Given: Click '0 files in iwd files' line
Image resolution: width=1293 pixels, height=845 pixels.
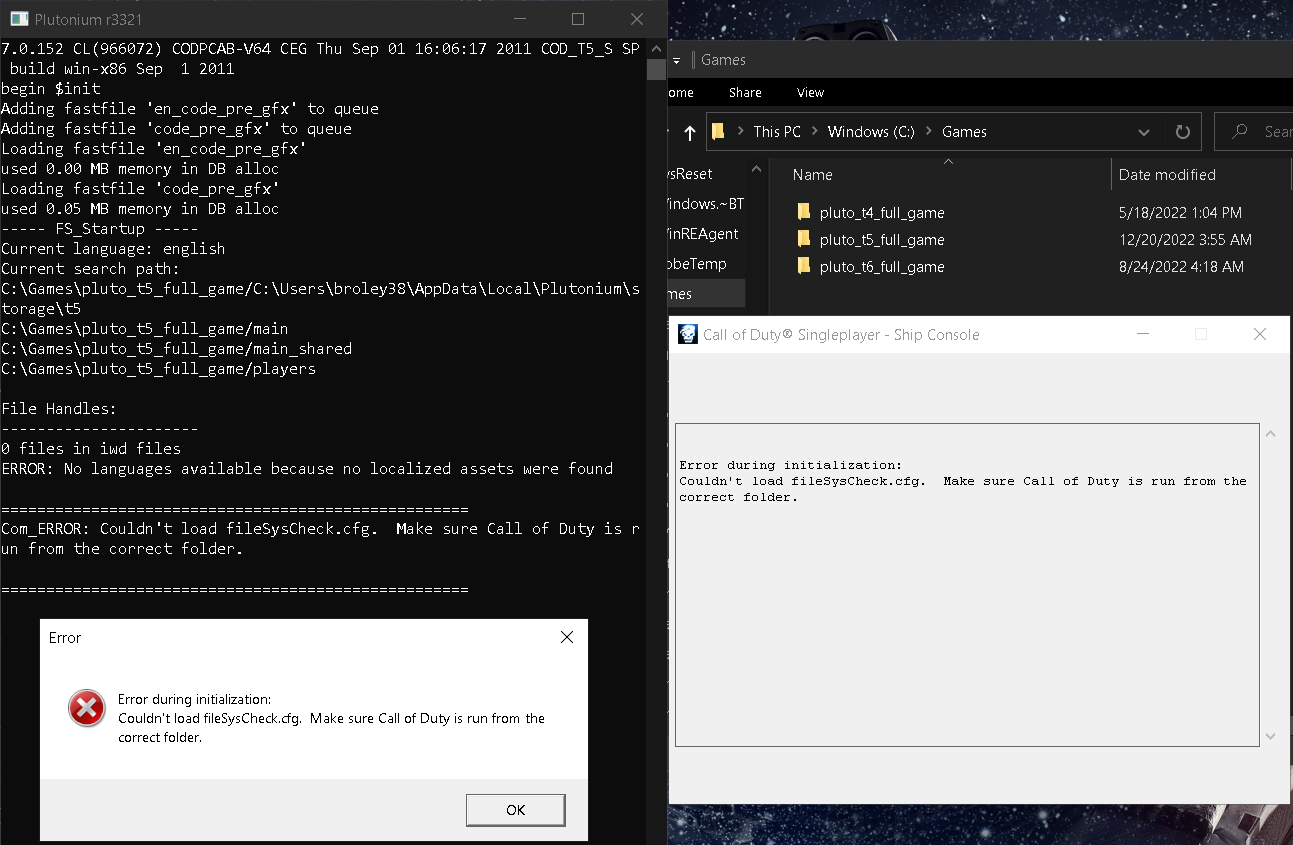Looking at the screenshot, I should pyautogui.click(x=91, y=448).
